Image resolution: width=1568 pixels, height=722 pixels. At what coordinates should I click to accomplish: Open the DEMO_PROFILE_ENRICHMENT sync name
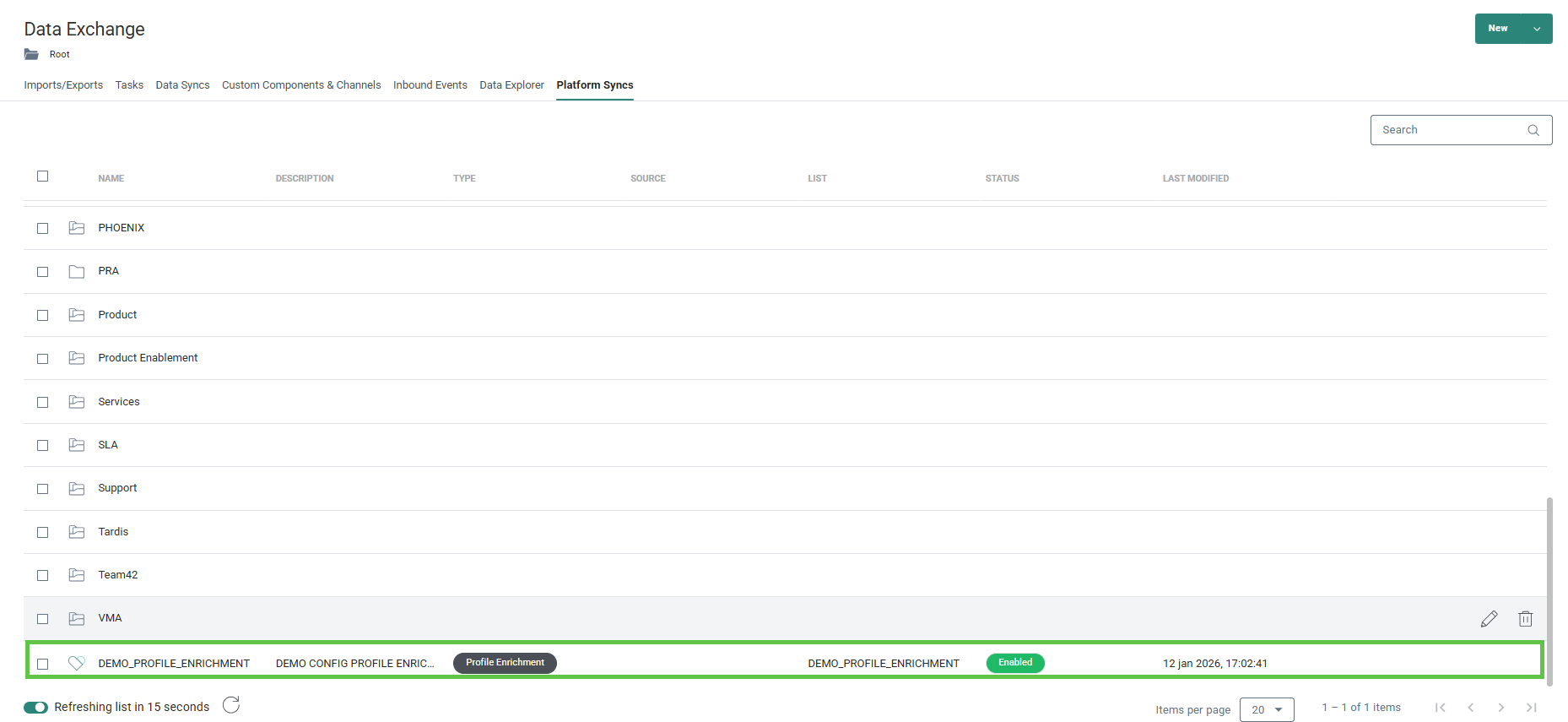pyautogui.click(x=174, y=664)
